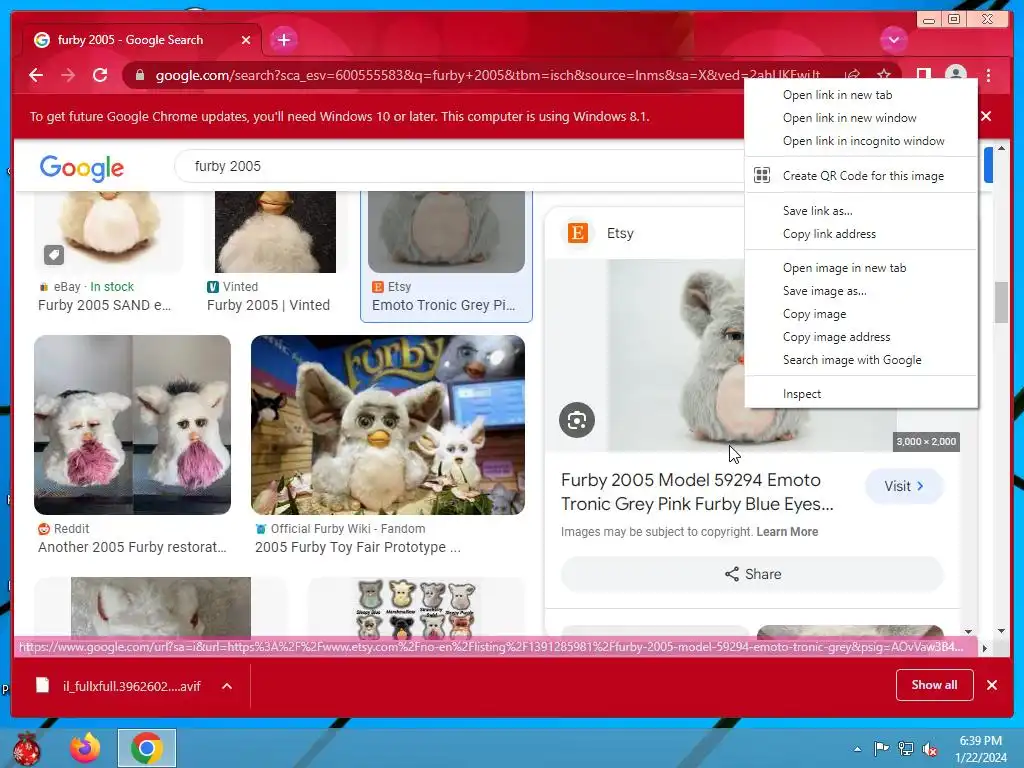Close the downloads bar
This screenshot has width=1024, height=768.
pyautogui.click(x=991, y=684)
